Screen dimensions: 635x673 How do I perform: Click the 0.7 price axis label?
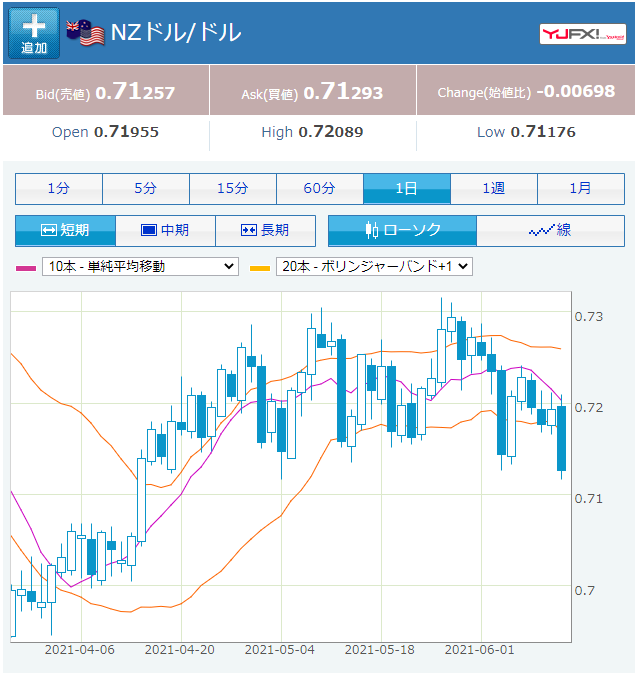[x=585, y=590]
